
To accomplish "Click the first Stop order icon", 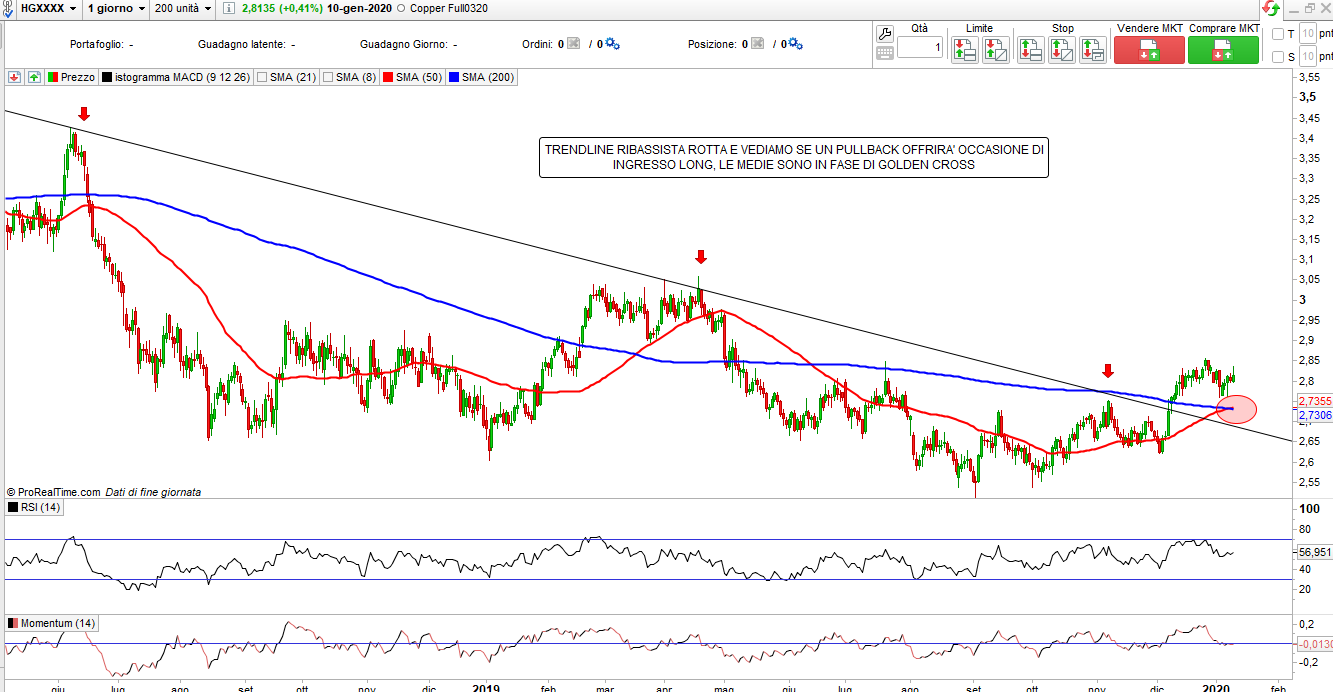I will (1030, 49).
